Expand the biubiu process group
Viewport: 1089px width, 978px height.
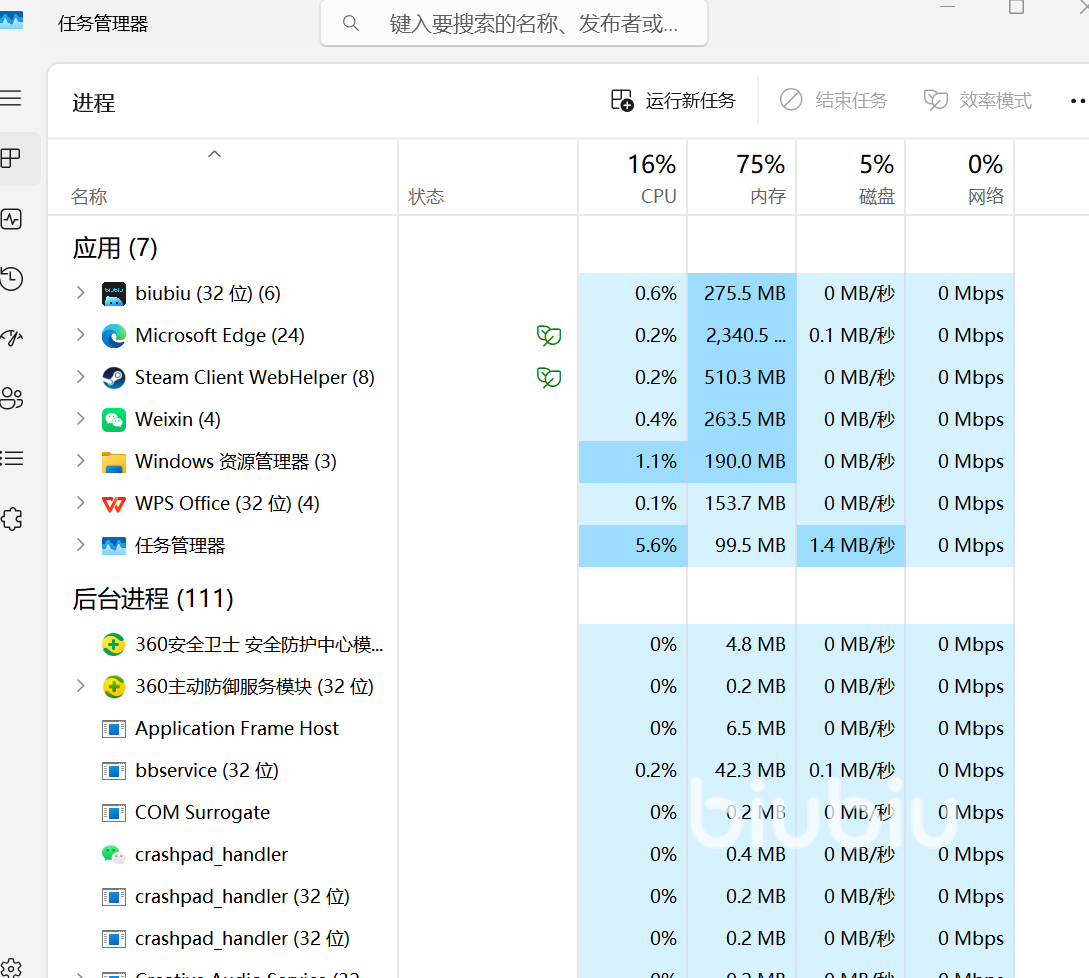(x=81, y=293)
